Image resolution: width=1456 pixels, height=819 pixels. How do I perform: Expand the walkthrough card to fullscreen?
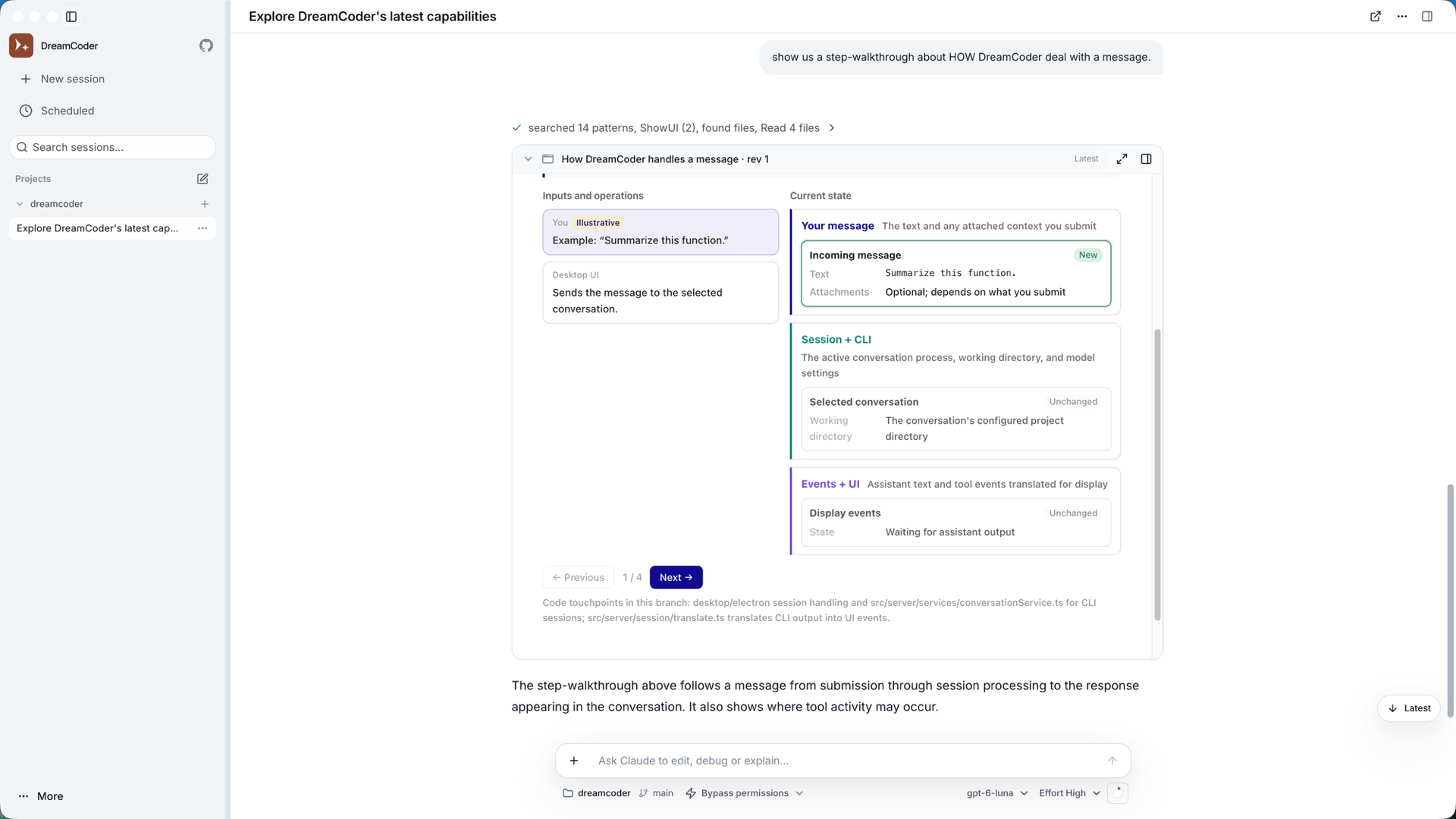[x=1122, y=159]
